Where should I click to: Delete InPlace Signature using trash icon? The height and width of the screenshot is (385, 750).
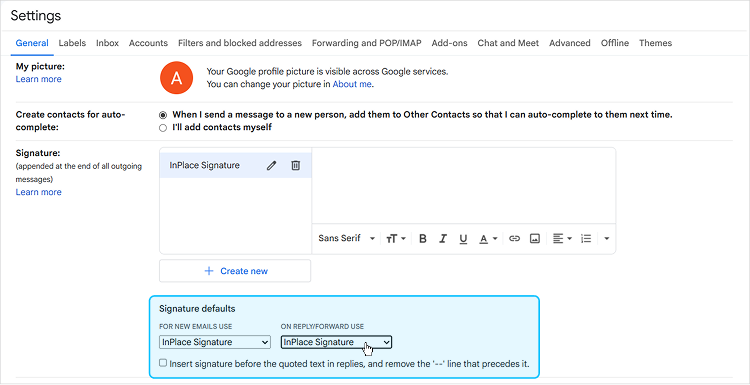click(x=296, y=165)
